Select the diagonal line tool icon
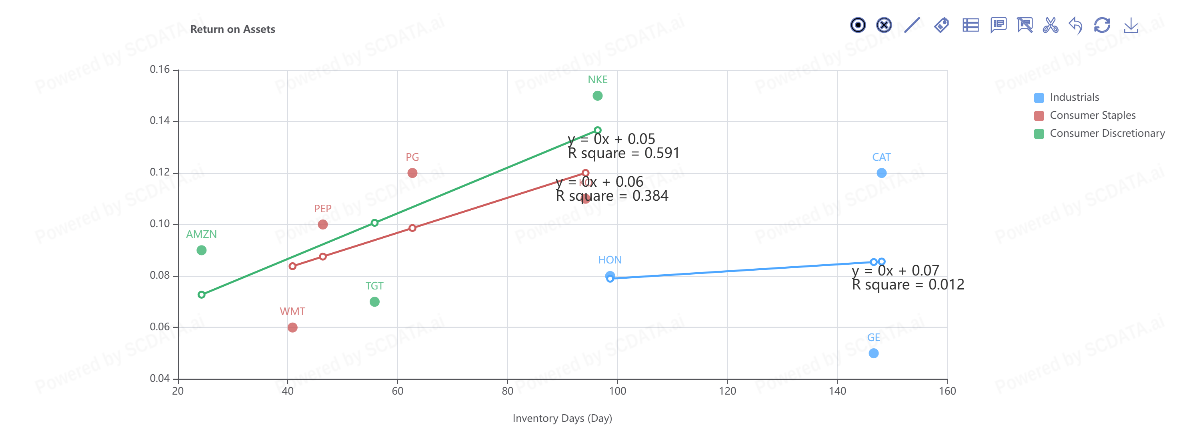 pyautogui.click(x=912, y=25)
